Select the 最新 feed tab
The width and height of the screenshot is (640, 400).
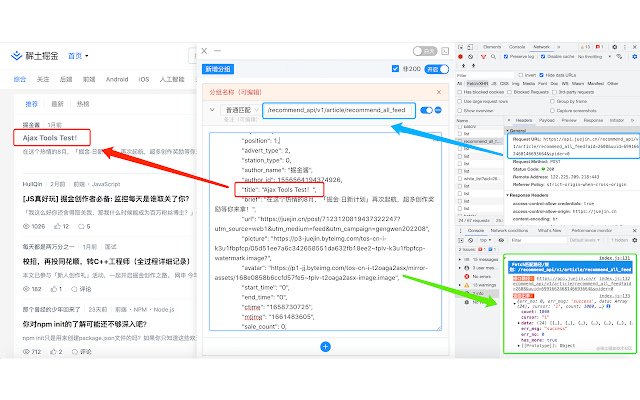pos(57,104)
